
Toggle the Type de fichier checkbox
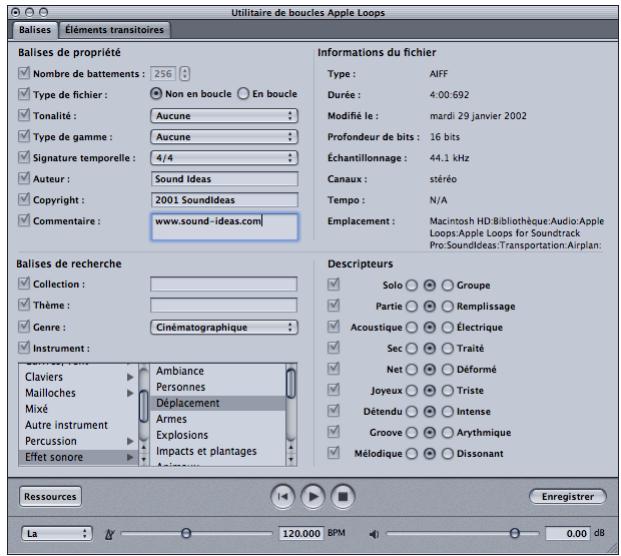(x=24, y=94)
